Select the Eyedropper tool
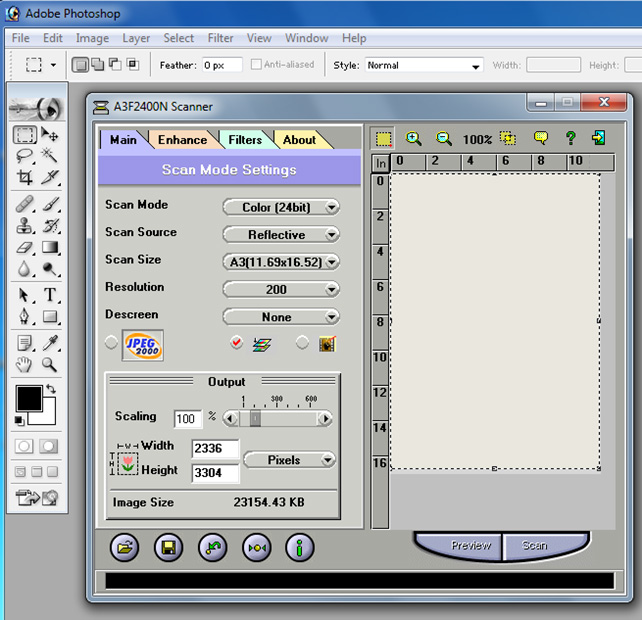Viewport: 642px width, 620px height. tap(50, 343)
